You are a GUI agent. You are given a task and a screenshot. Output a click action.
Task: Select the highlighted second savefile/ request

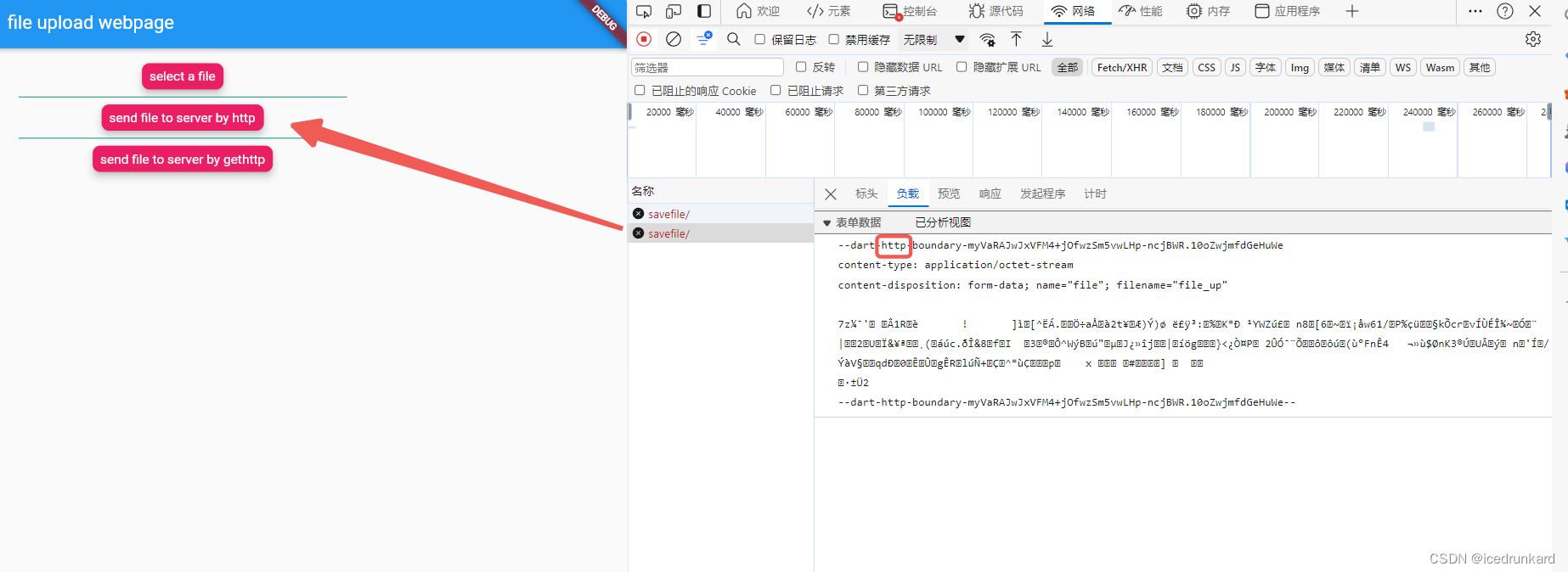(720, 233)
